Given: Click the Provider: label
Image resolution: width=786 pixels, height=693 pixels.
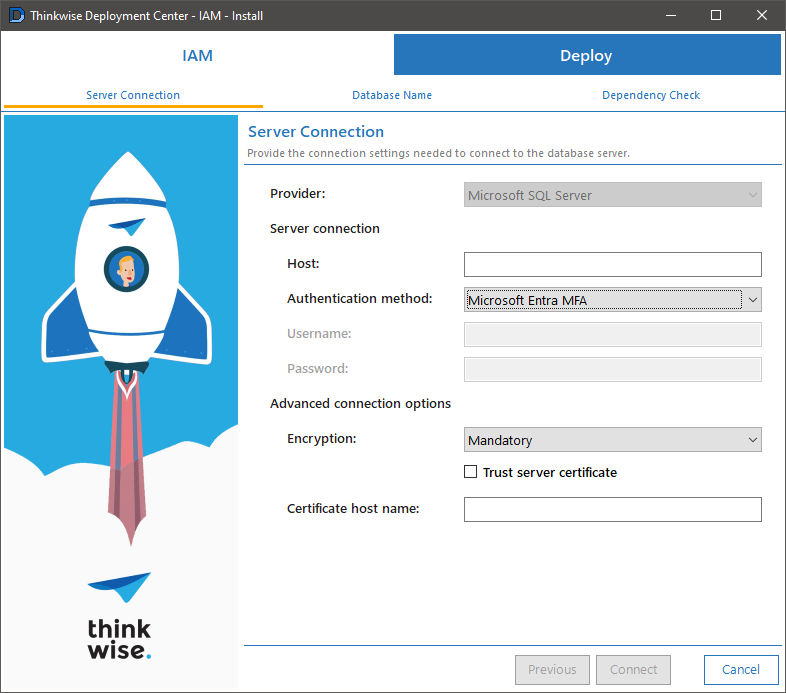Looking at the screenshot, I should click(297, 194).
